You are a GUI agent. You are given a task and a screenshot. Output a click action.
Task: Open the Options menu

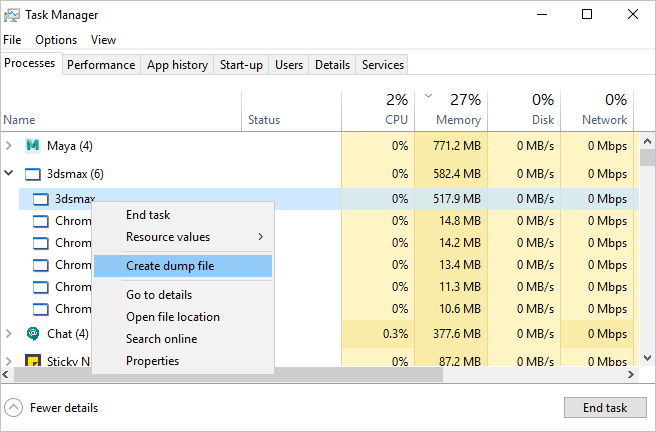[x=56, y=40]
